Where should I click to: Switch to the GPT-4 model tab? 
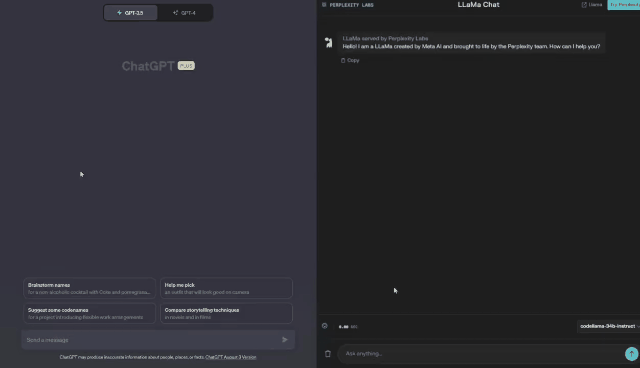[x=184, y=13]
